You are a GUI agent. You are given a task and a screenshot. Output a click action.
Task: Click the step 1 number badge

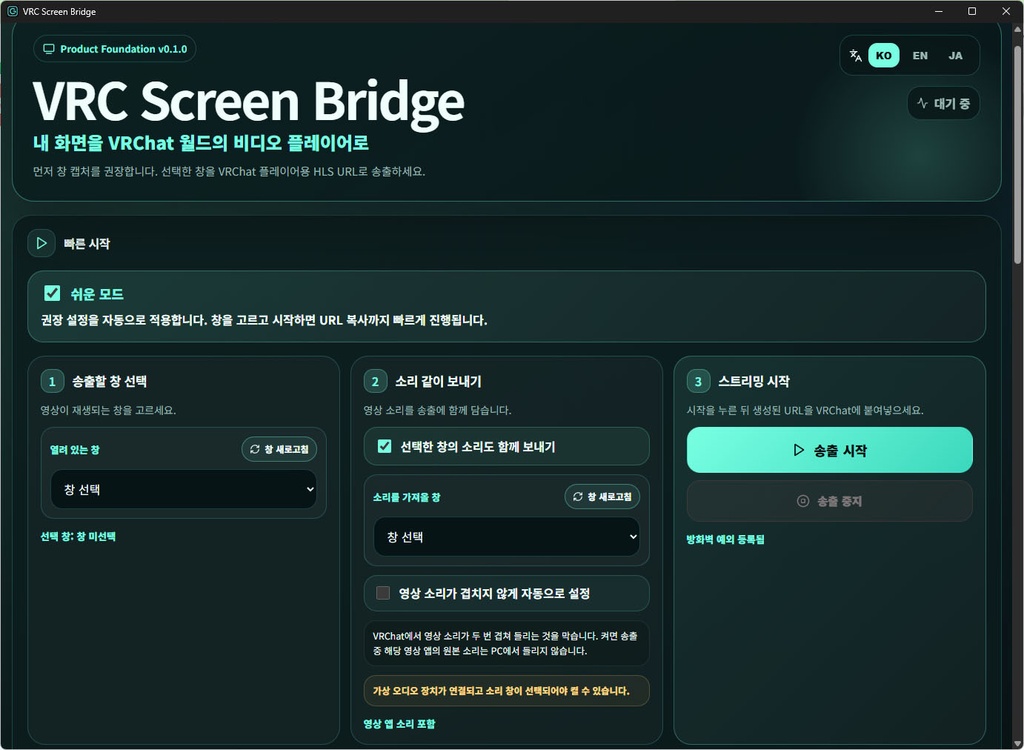coord(52,382)
